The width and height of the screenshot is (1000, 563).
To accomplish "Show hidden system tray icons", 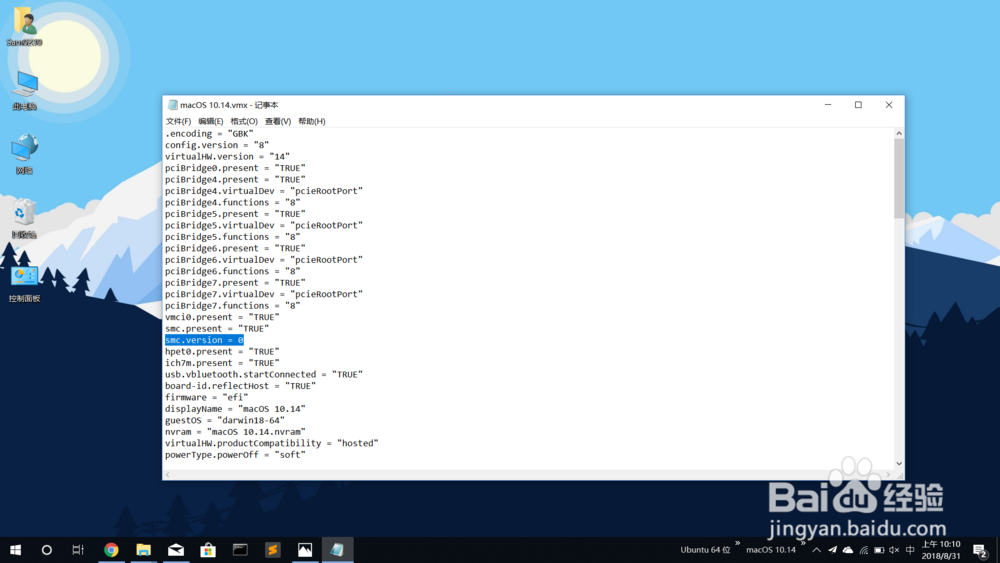I will click(817, 550).
